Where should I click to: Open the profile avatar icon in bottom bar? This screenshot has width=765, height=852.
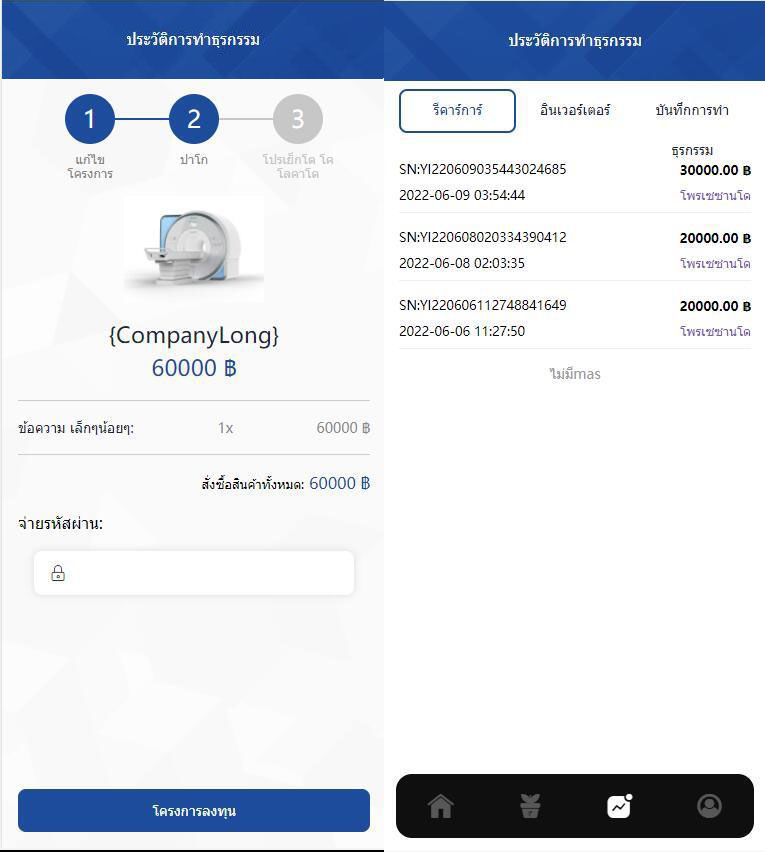[x=709, y=806]
